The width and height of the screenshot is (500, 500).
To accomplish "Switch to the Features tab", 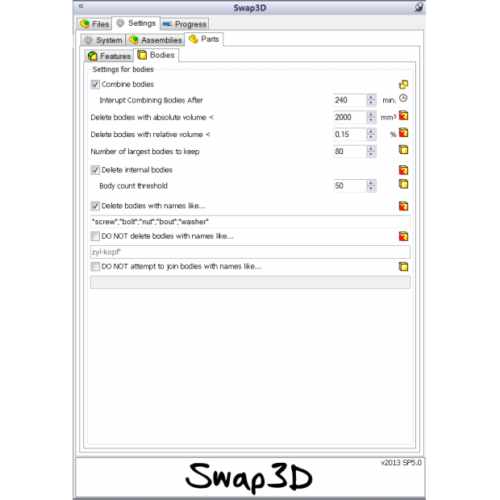I will click(x=109, y=56).
